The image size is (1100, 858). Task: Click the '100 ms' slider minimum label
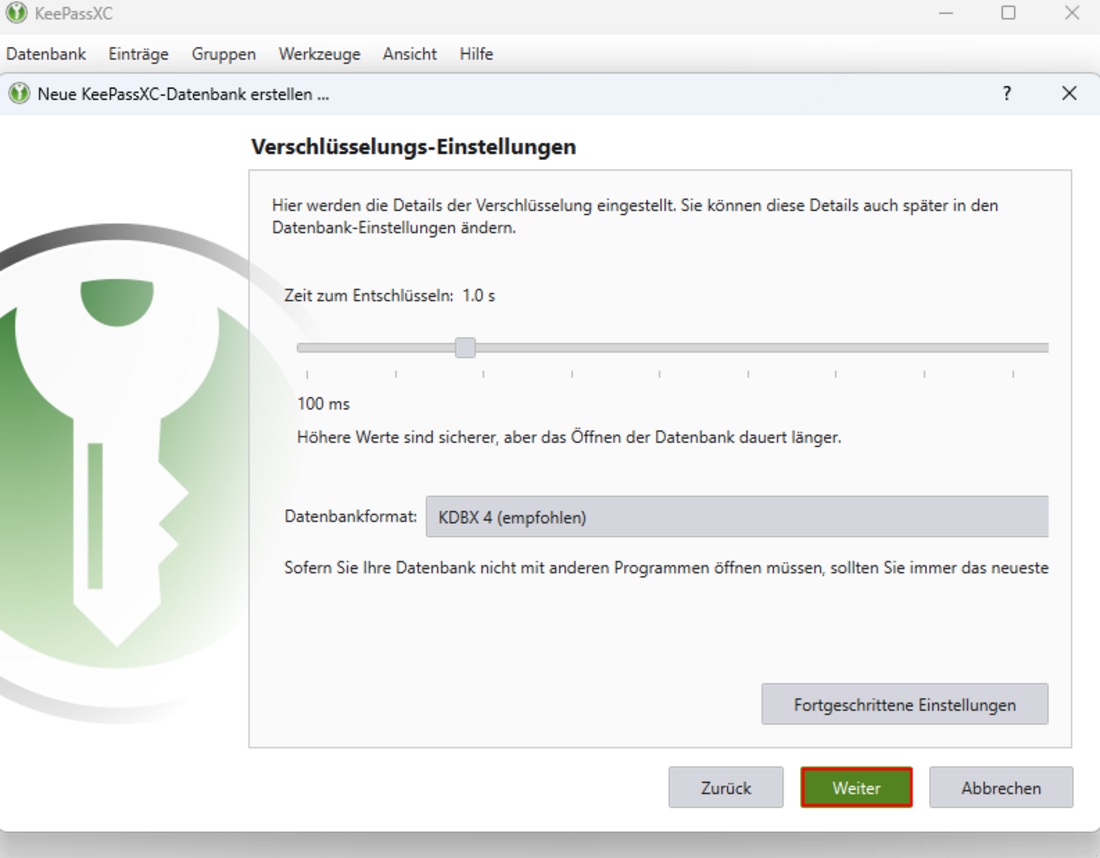(x=323, y=403)
